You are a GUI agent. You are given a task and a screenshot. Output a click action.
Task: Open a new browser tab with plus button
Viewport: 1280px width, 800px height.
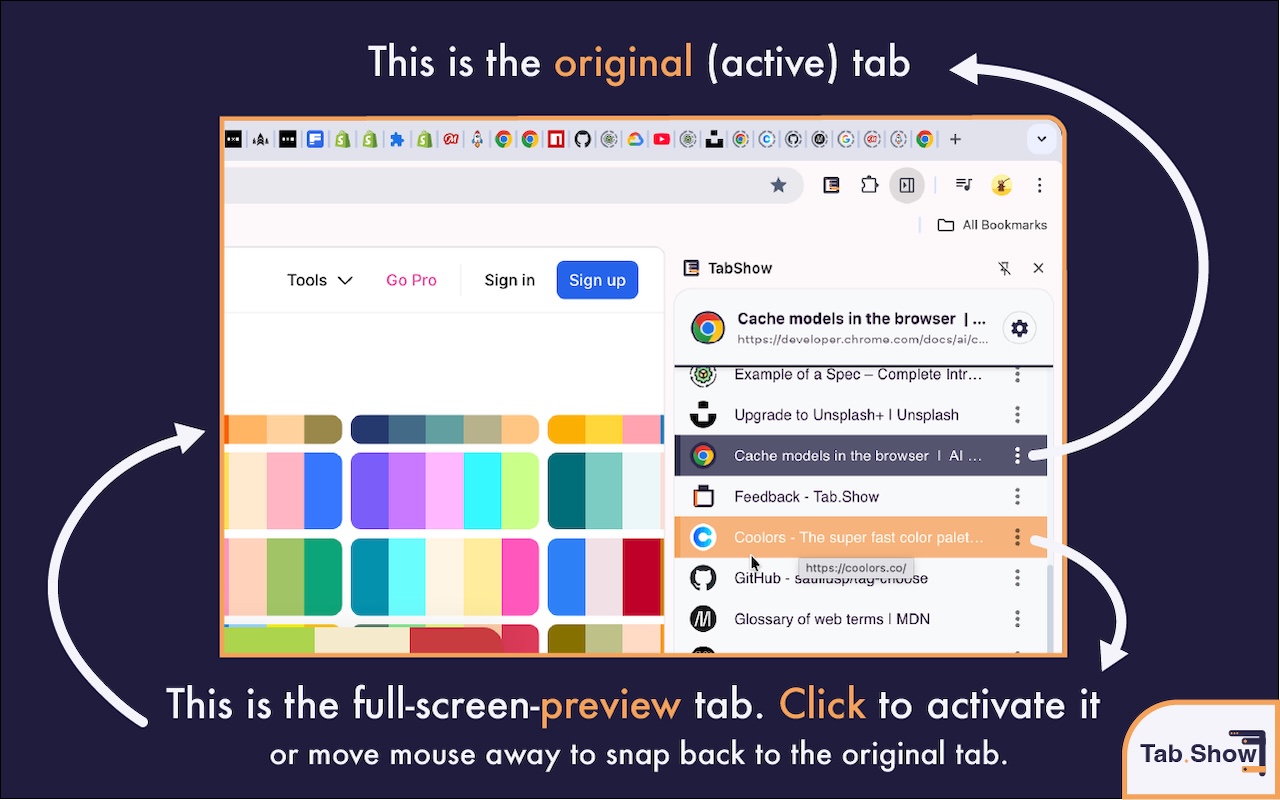coord(955,139)
